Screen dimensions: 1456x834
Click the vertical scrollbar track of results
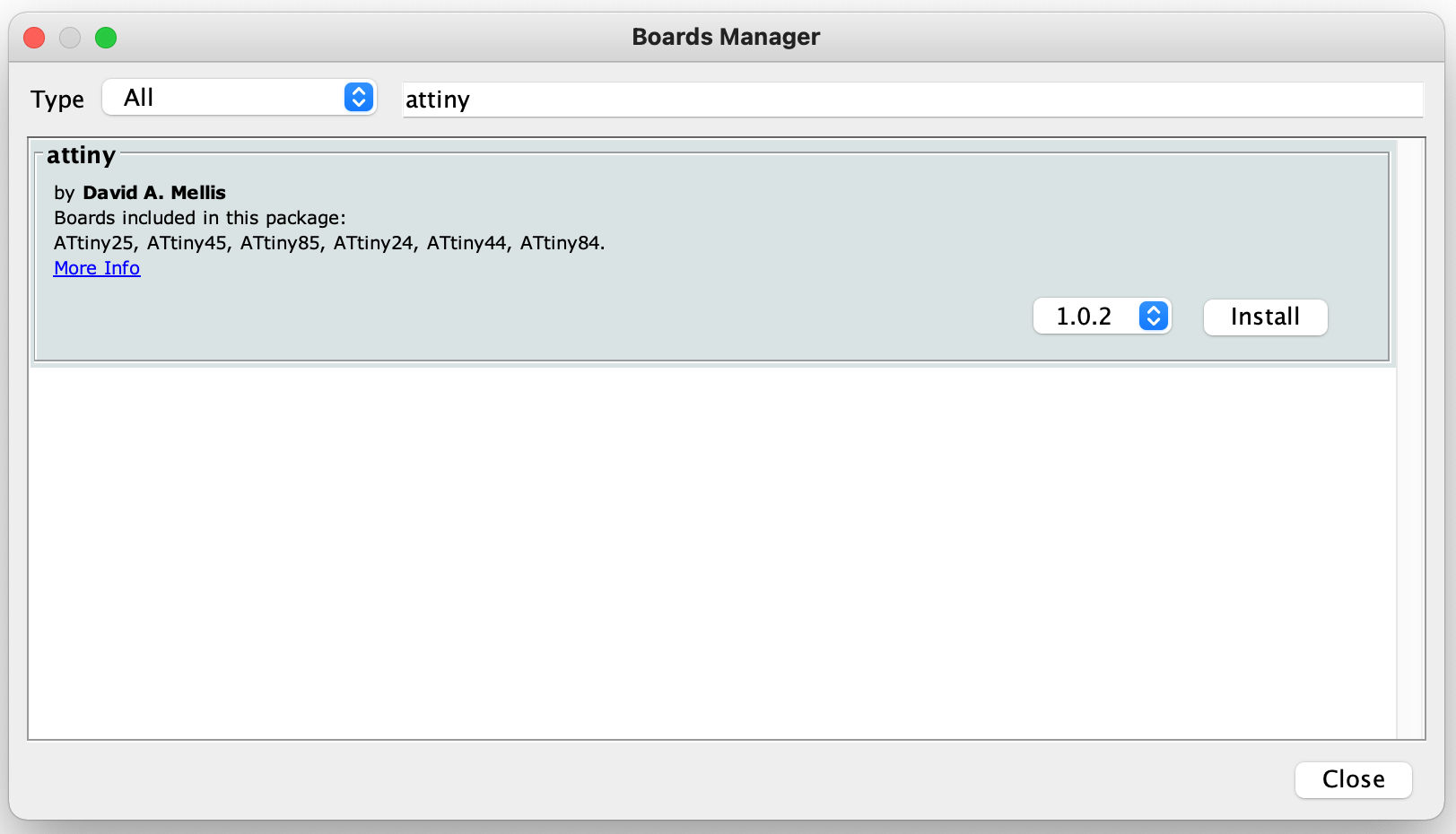pos(1410,538)
